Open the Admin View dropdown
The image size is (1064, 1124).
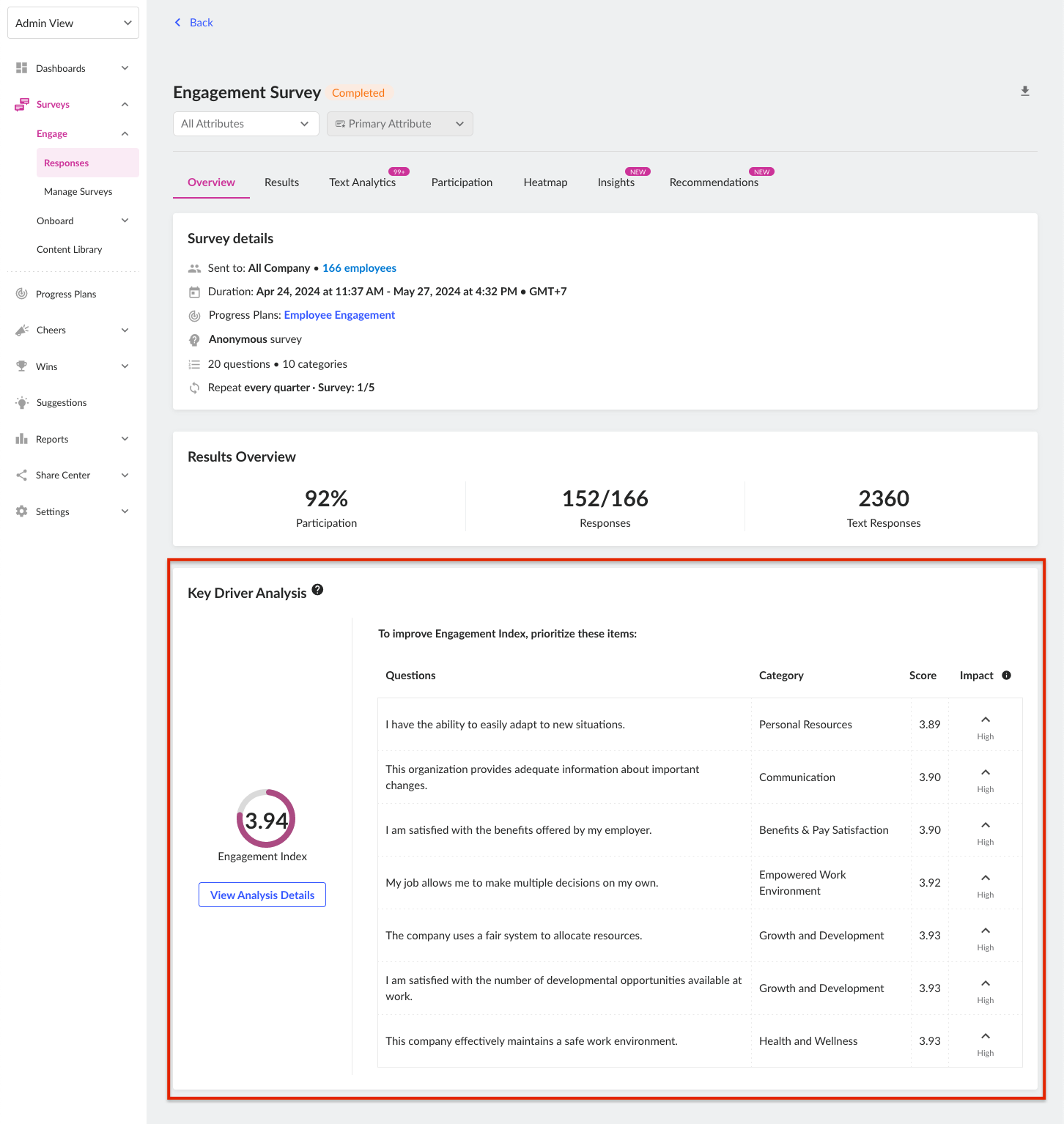(x=73, y=23)
